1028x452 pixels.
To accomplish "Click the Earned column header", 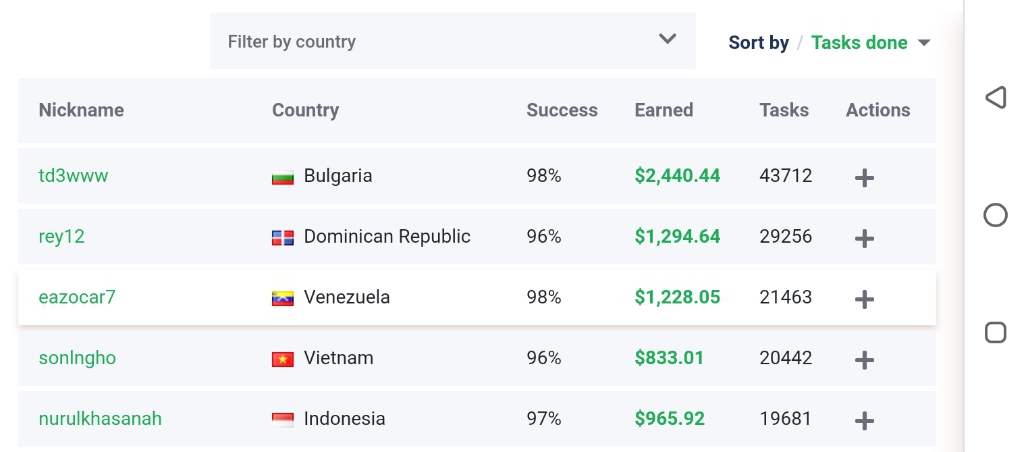I will click(664, 110).
